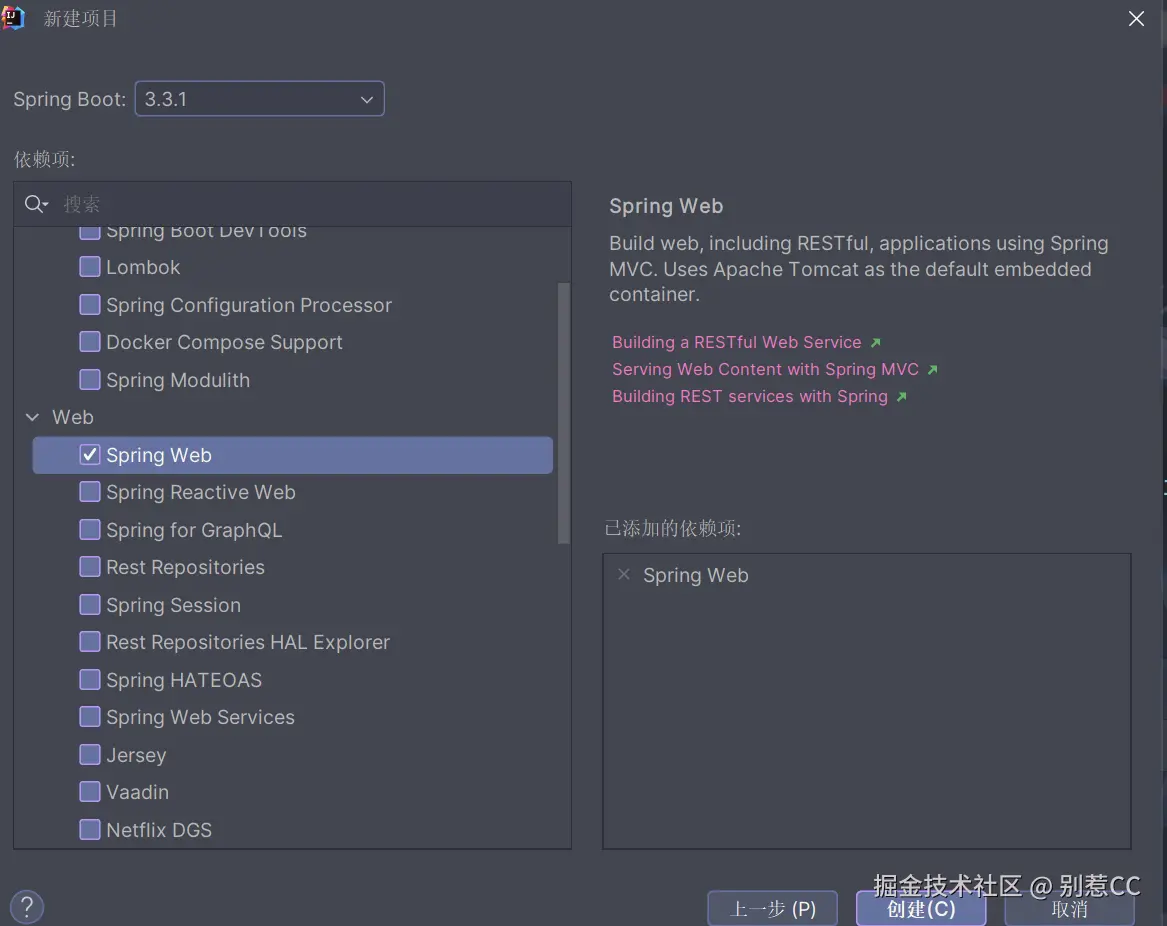Check Rest Repositories checkbox
Image resolution: width=1167 pixels, height=926 pixels.
[89, 567]
